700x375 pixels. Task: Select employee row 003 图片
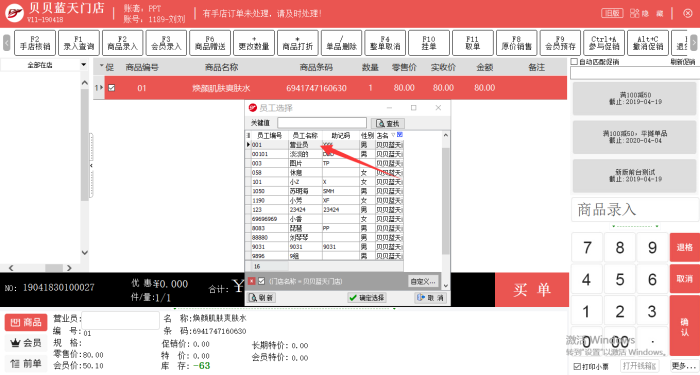point(325,163)
